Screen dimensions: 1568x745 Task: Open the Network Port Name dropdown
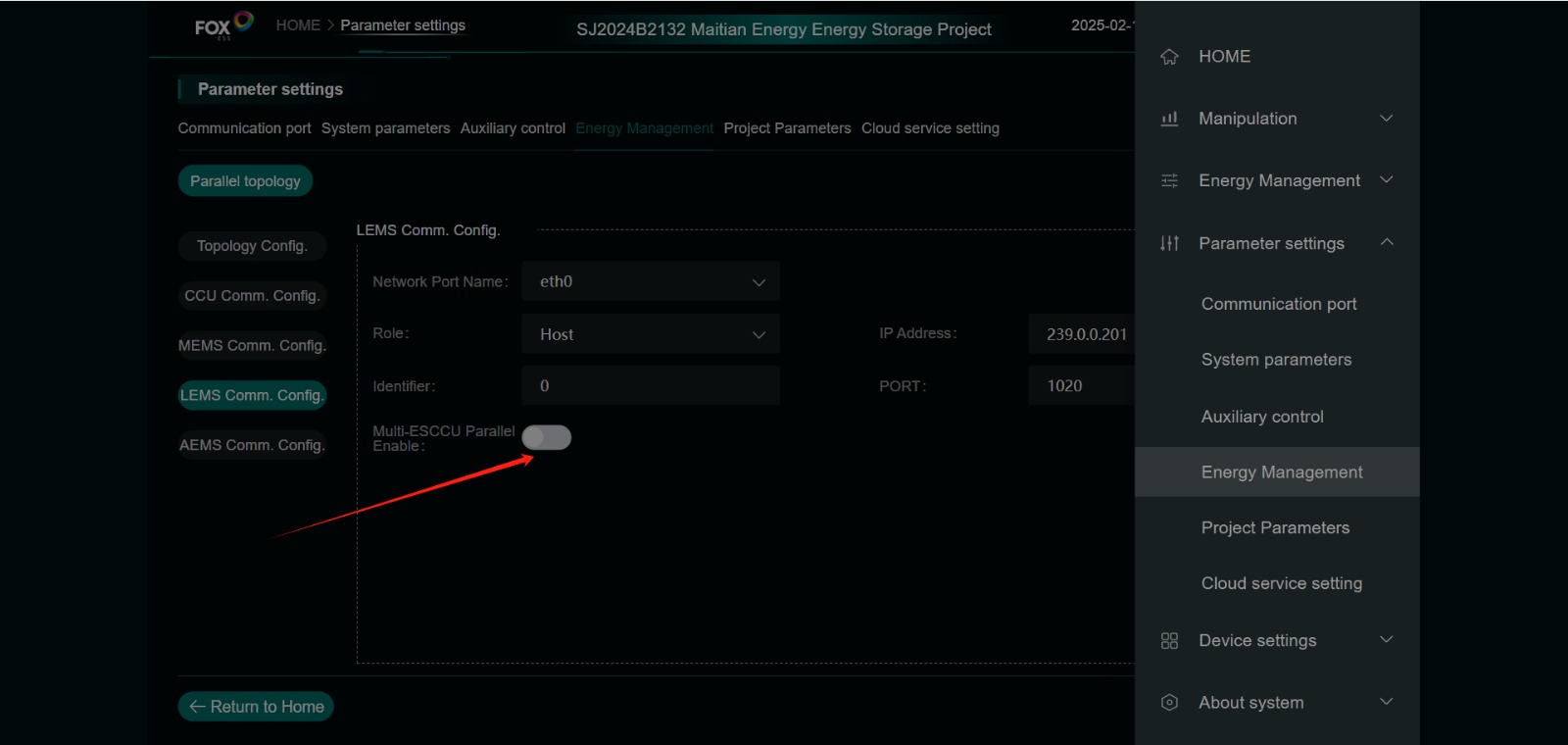click(x=651, y=281)
